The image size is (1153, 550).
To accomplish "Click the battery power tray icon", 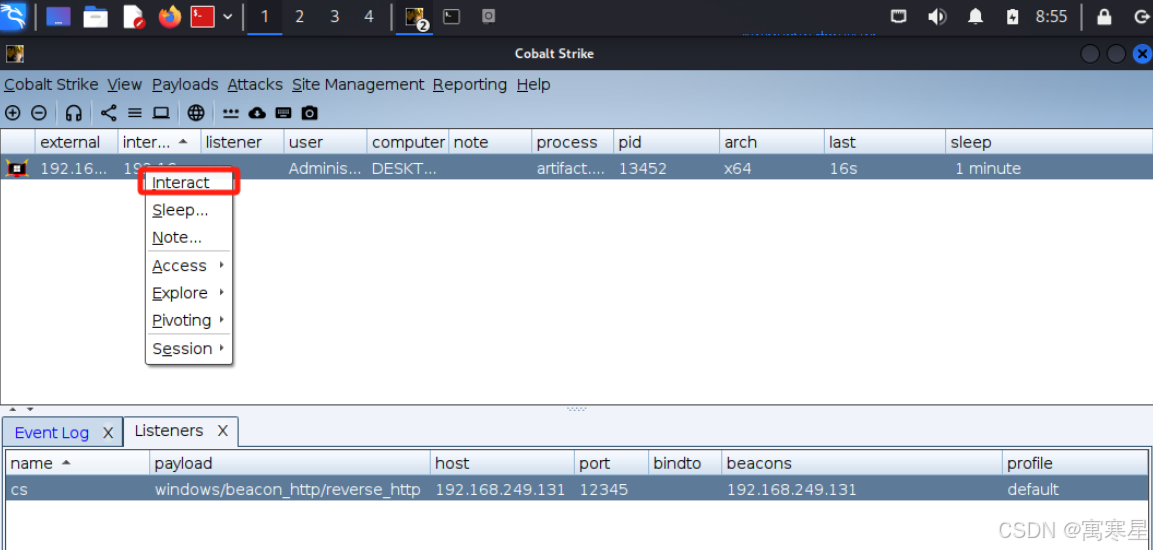I will pos(1013,16).
